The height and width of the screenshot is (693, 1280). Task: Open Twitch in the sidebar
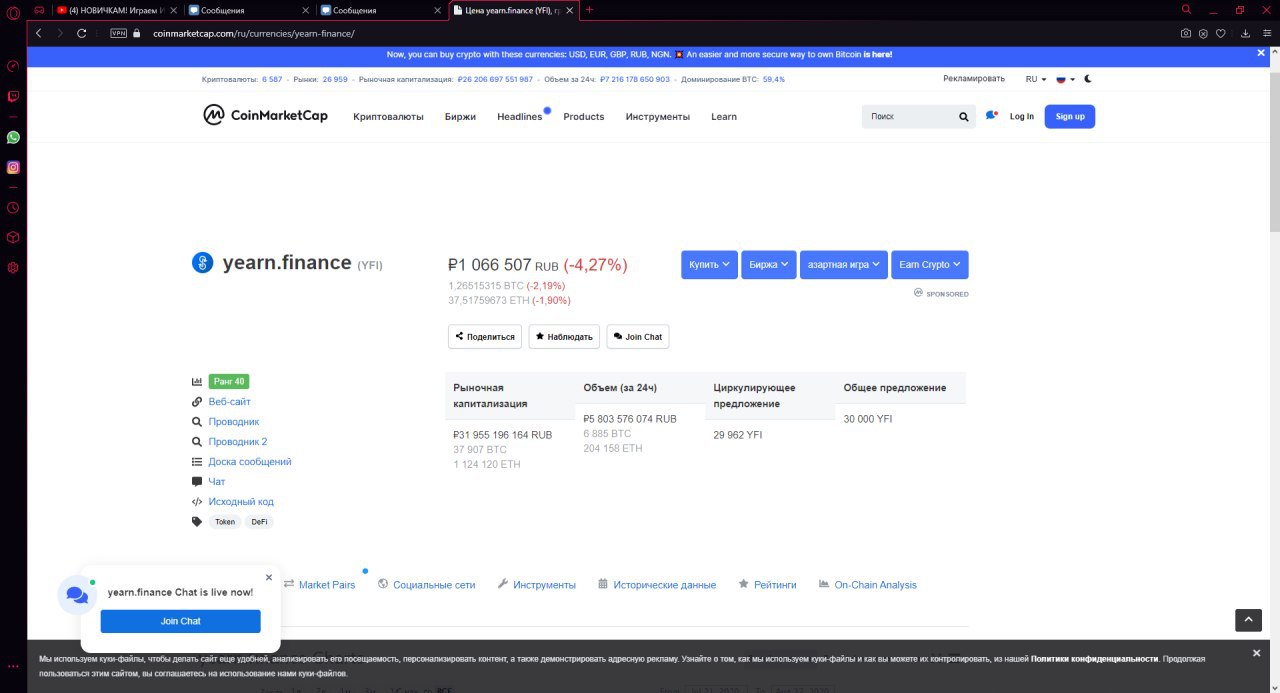[x=13, y=97]
